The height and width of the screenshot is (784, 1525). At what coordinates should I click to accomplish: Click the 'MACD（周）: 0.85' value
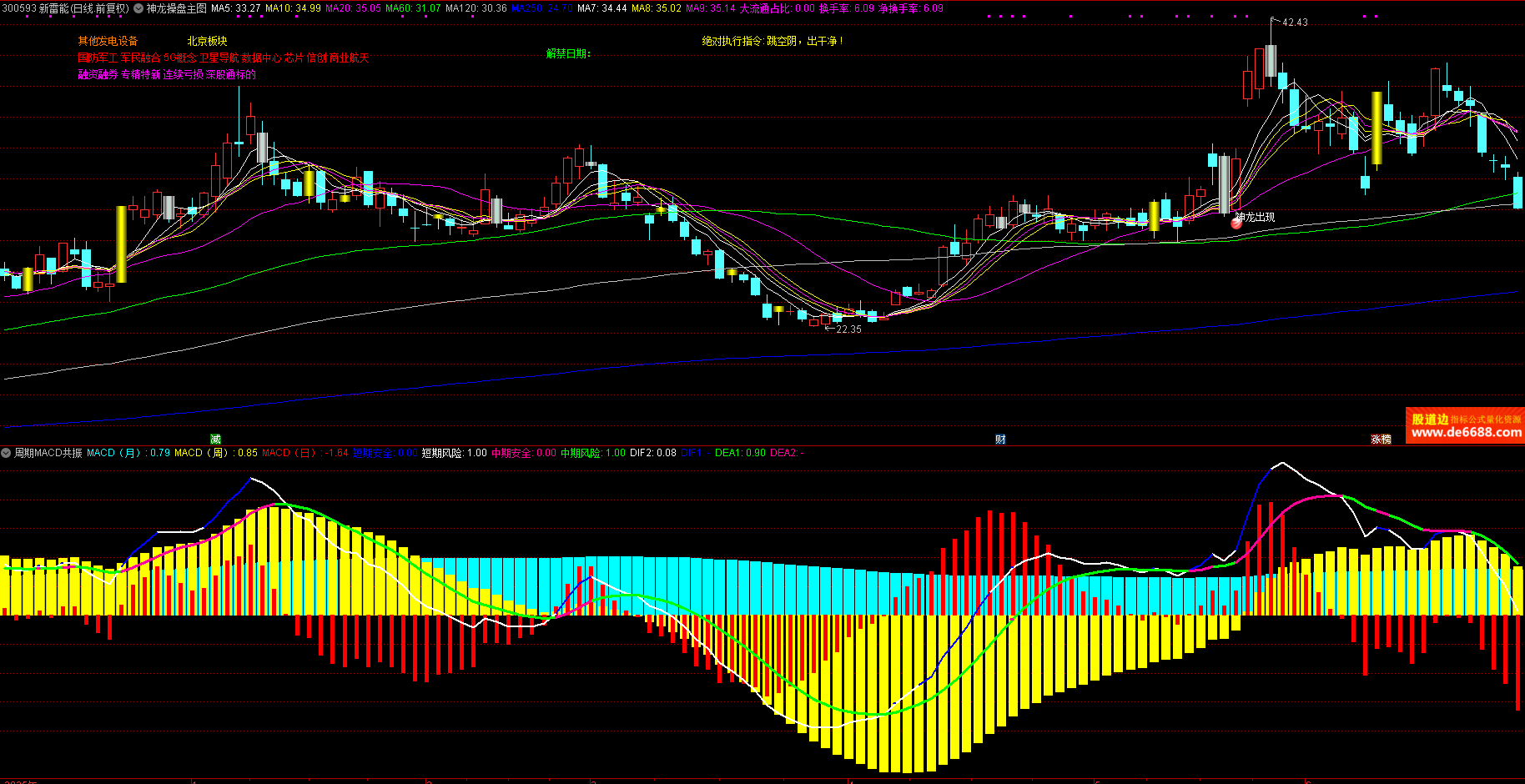tap(215, 453)
